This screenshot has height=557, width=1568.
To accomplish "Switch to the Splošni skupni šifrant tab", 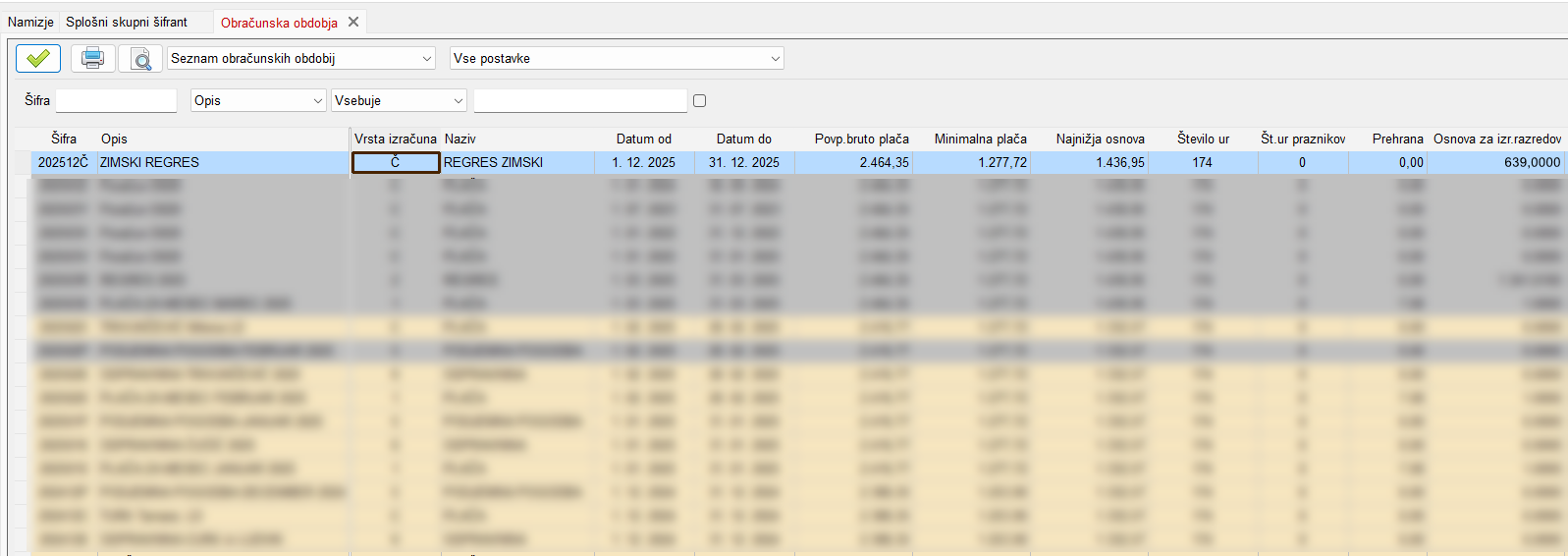I will click(127, 22).
